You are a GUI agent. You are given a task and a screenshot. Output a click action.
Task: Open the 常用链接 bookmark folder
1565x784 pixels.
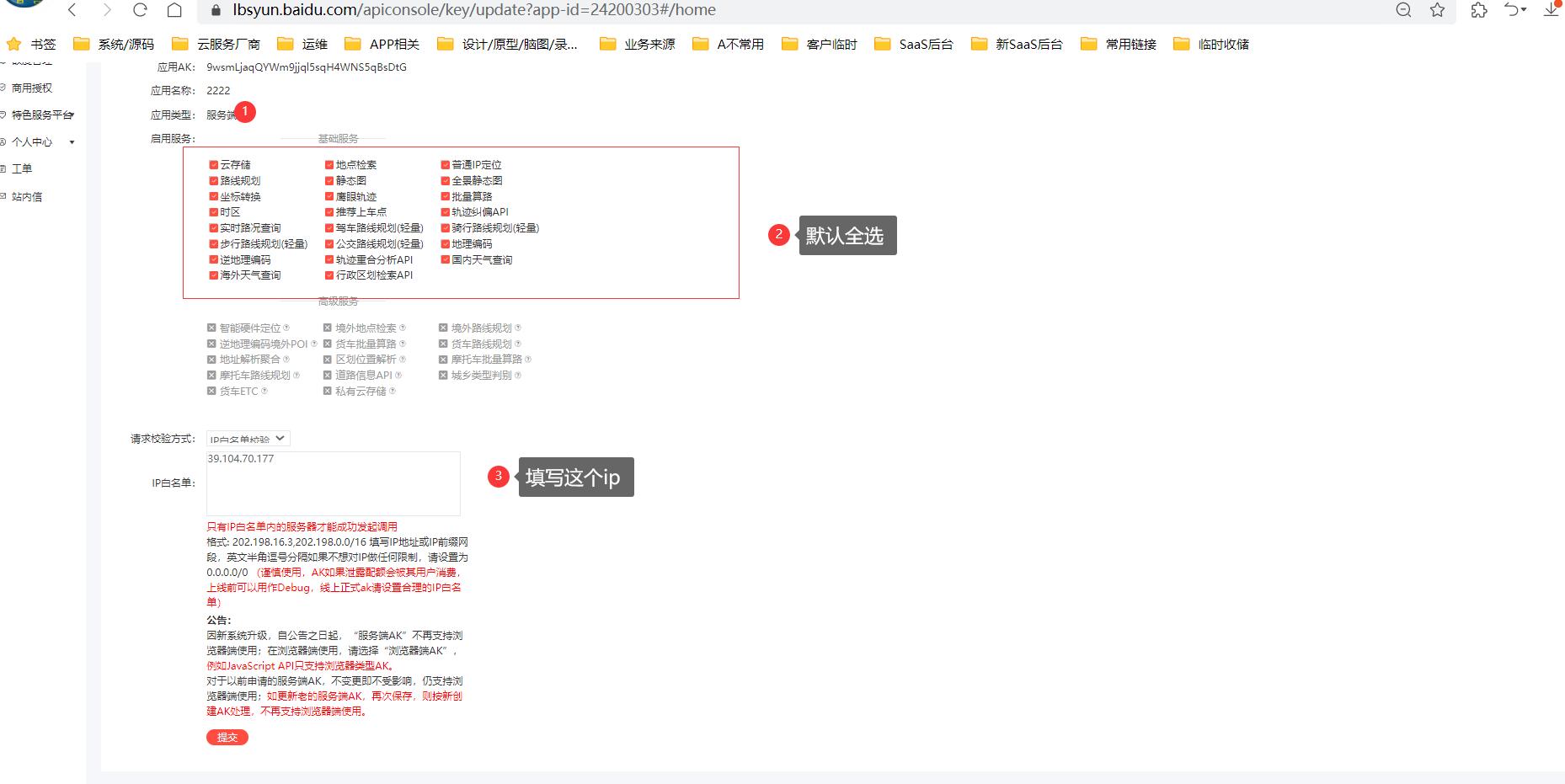1119,44
